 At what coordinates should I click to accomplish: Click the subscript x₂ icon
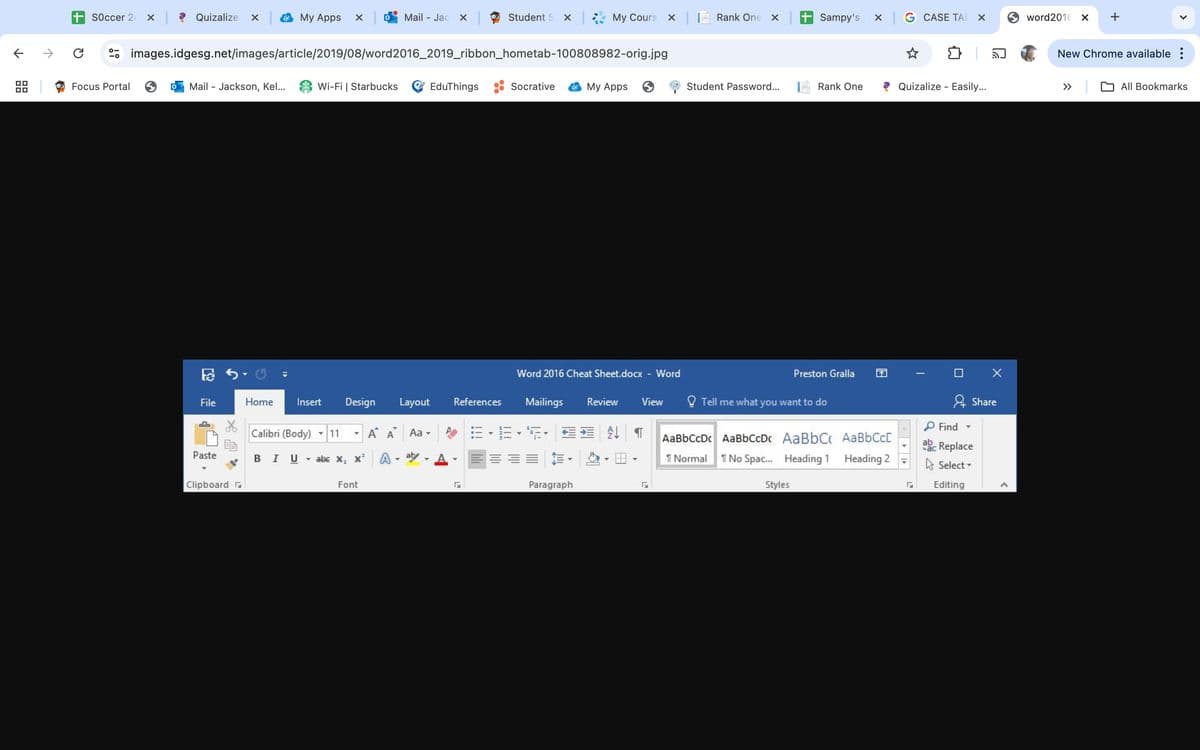tap(341, 459)
